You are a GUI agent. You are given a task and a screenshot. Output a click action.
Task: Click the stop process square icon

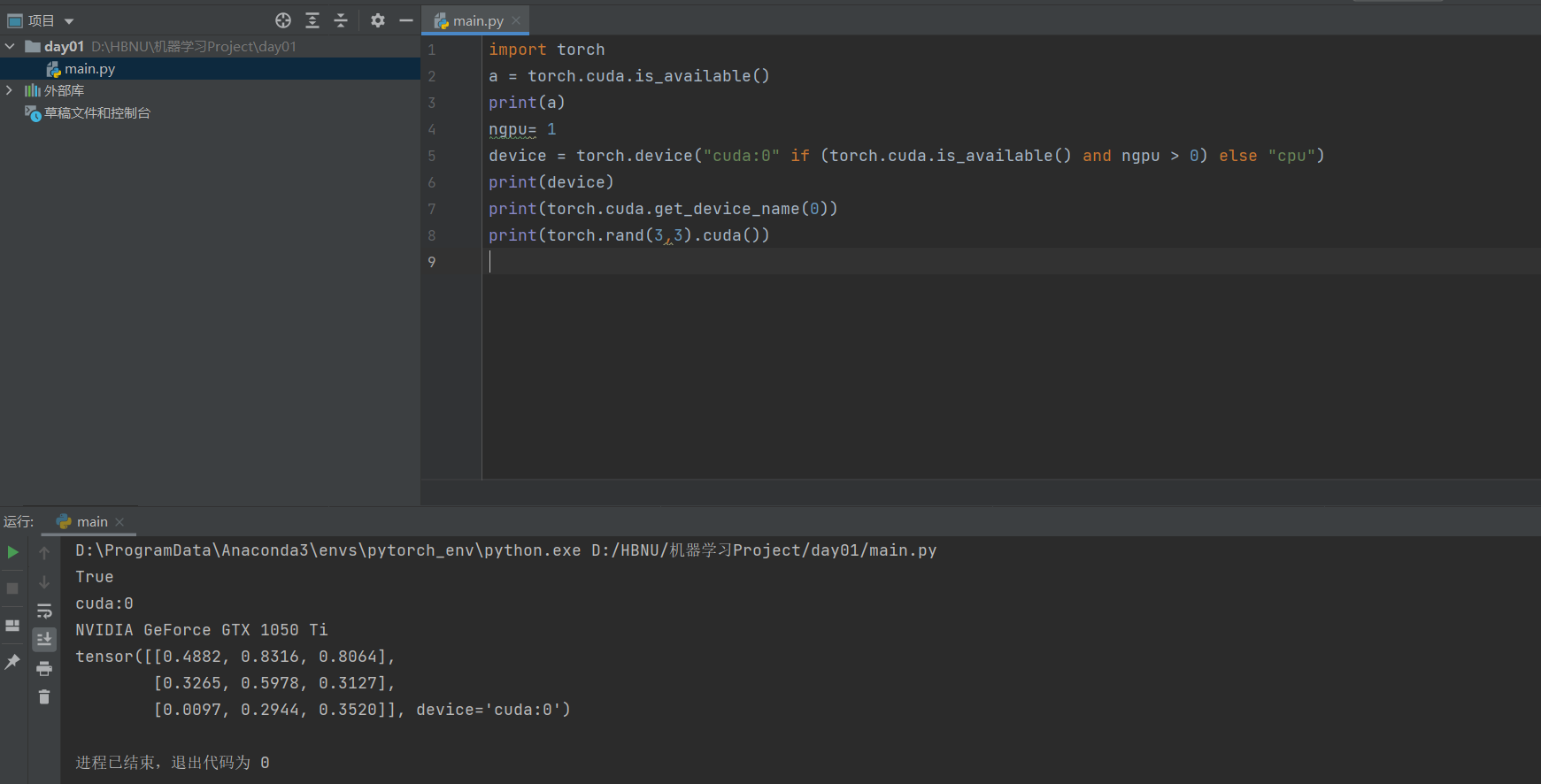click(x=12, y=588)
